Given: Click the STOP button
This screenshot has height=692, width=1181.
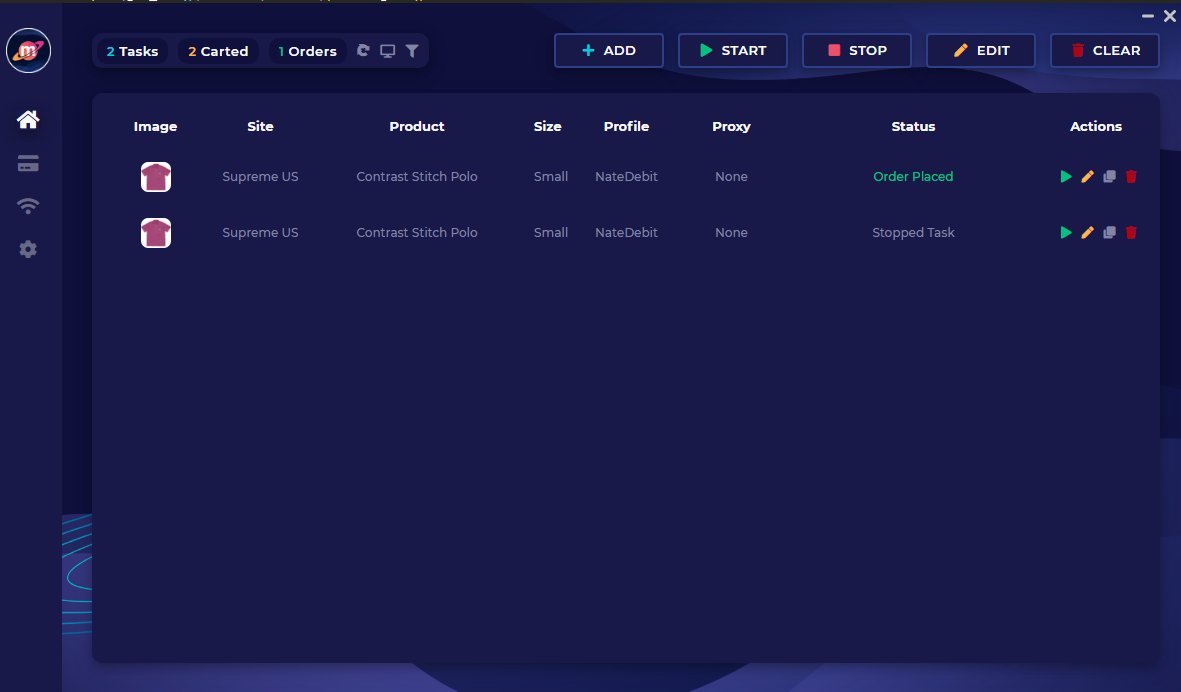Looking at the screenshot, I should pos(856,50).
